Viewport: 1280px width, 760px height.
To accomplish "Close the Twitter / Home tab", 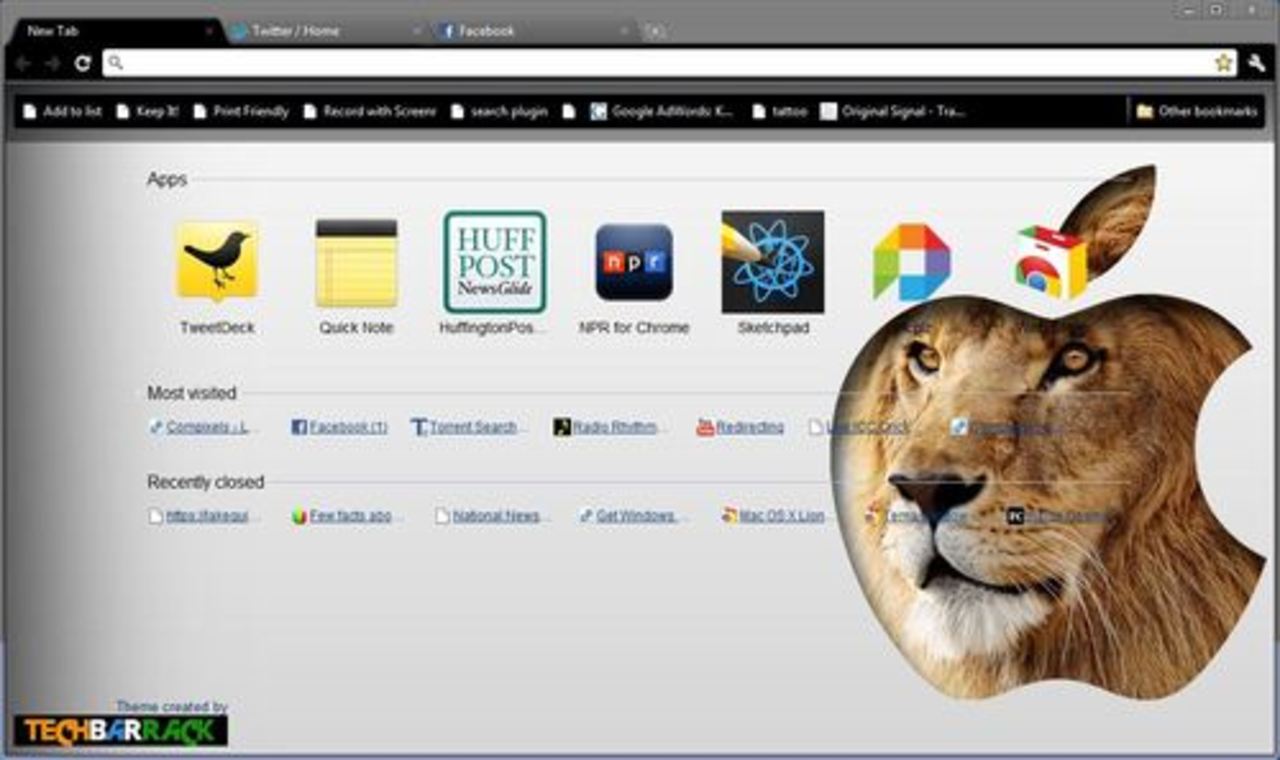I will tap(416, 31).
